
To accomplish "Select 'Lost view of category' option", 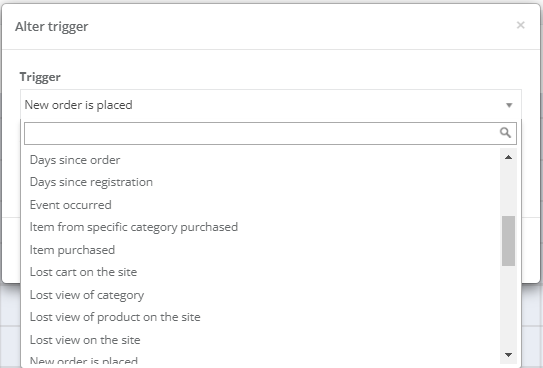I will point(262,295).
